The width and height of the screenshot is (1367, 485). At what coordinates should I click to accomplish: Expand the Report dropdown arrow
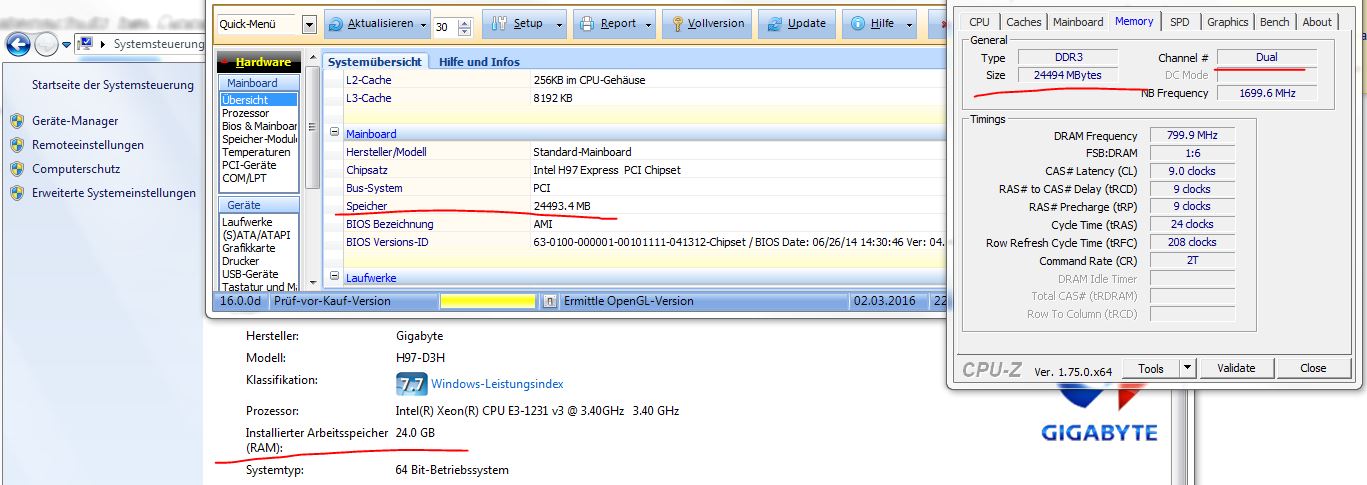click(x=649, y=25)
